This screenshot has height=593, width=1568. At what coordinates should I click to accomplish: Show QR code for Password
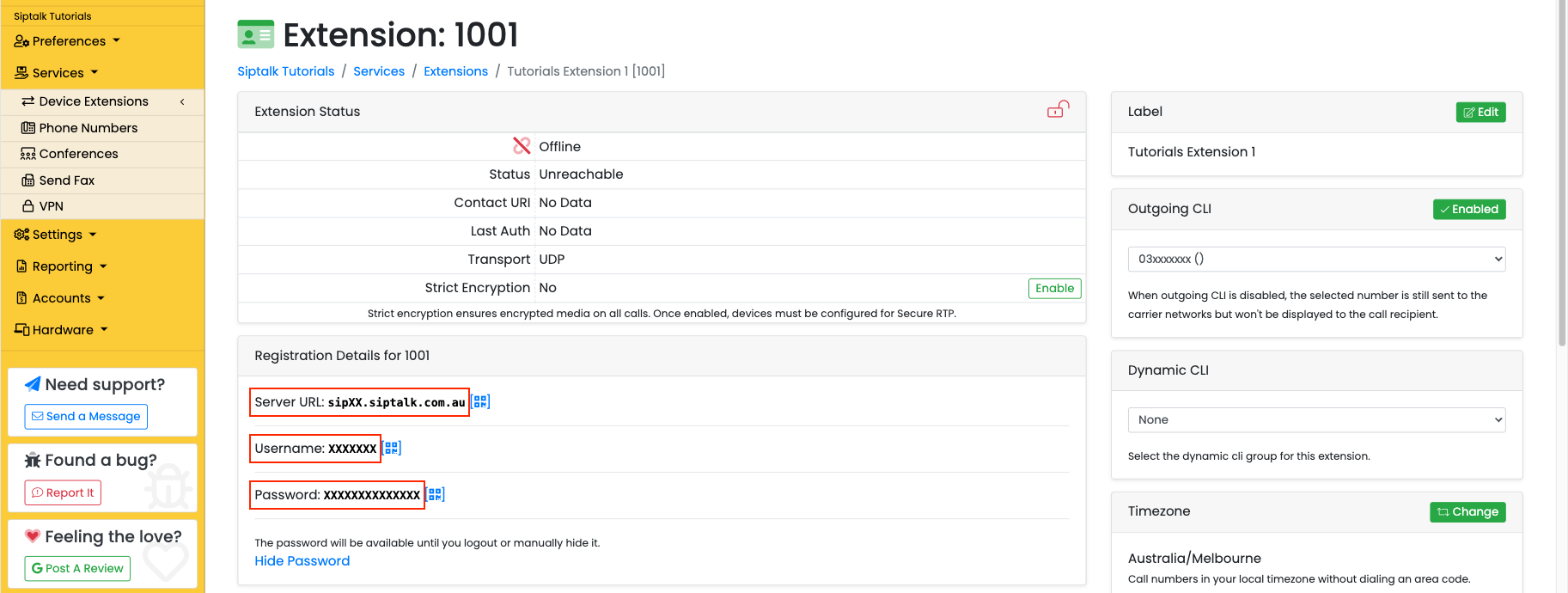[x=436, y=494]
